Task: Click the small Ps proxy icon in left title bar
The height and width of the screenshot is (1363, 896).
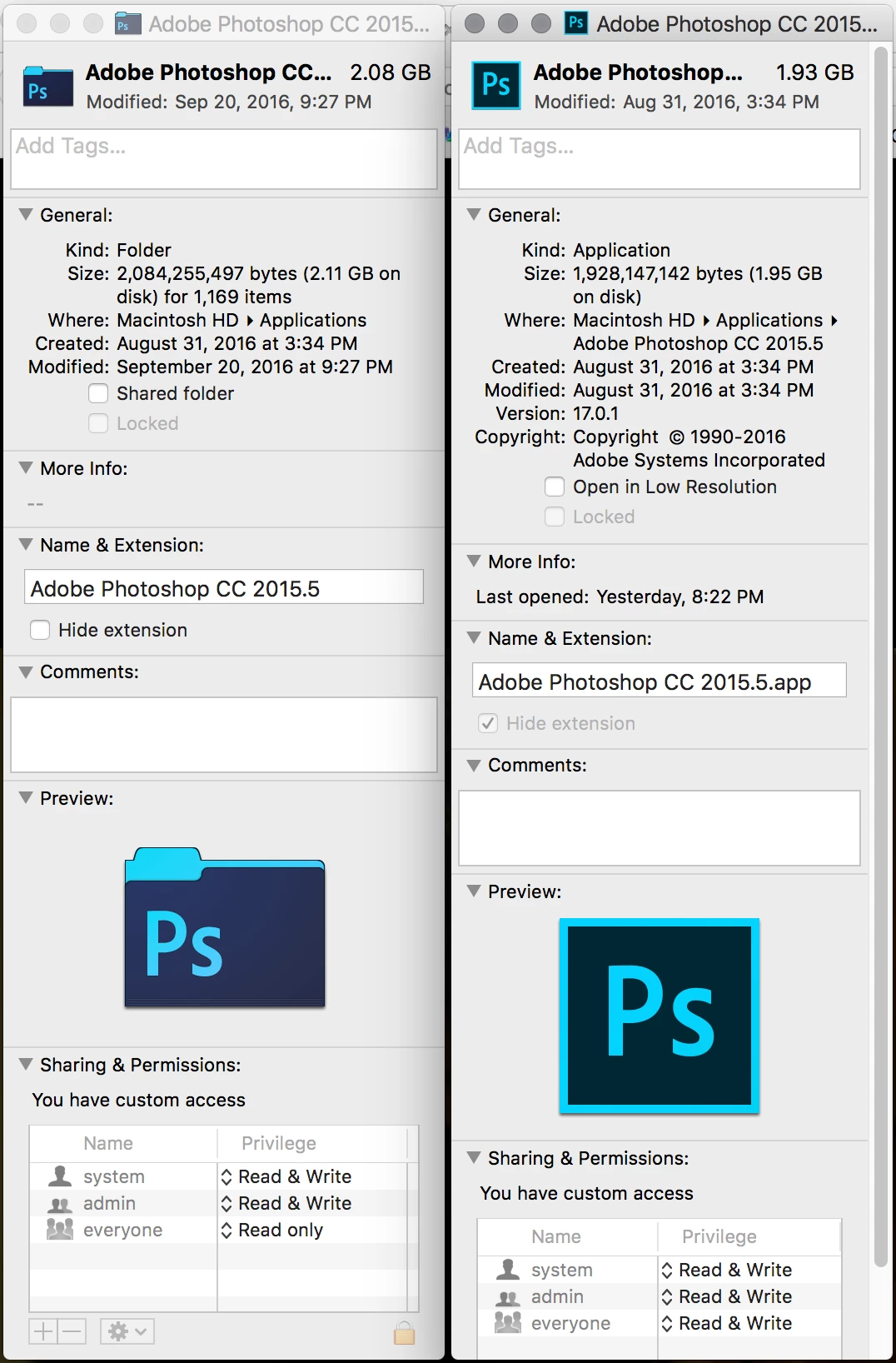Action: [127, 23]
